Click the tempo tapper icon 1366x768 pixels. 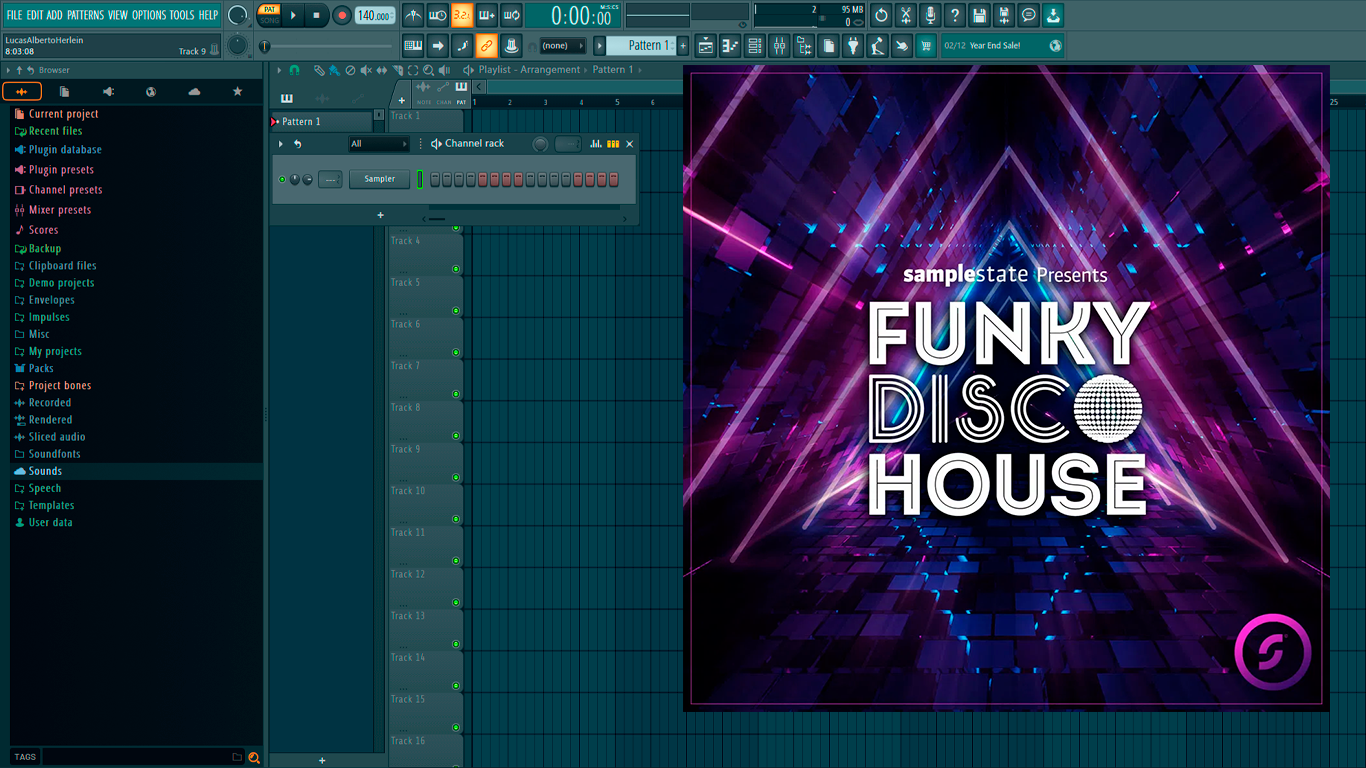877,46
